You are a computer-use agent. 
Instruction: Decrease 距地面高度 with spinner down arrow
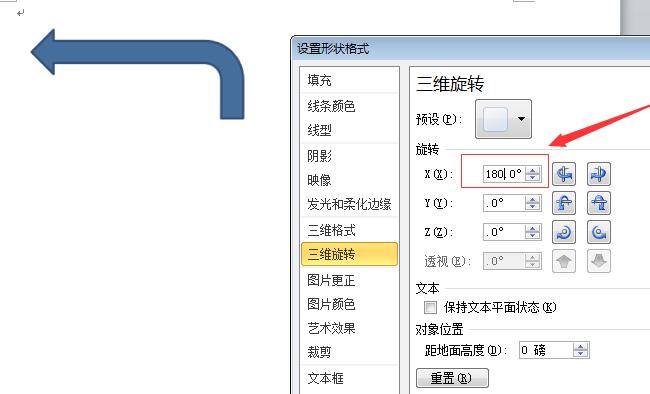581,354
